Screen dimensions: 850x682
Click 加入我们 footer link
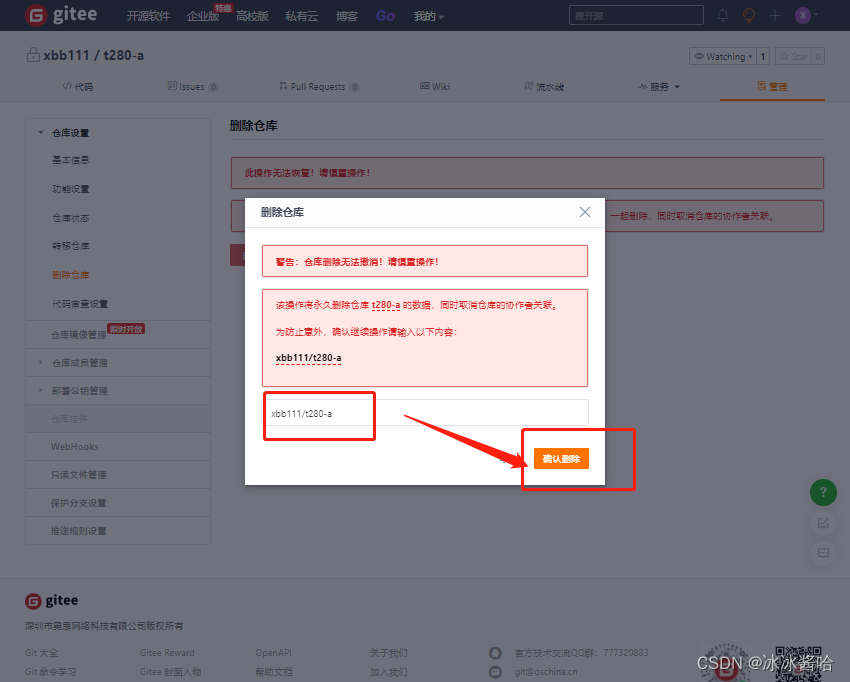pos(389,672)
